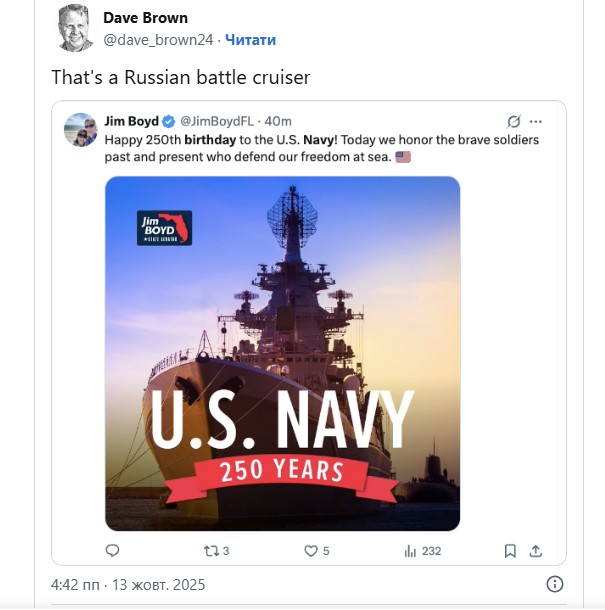
Task: Click the info icon beside the timestamp
Action: click(x=555, y=585)
